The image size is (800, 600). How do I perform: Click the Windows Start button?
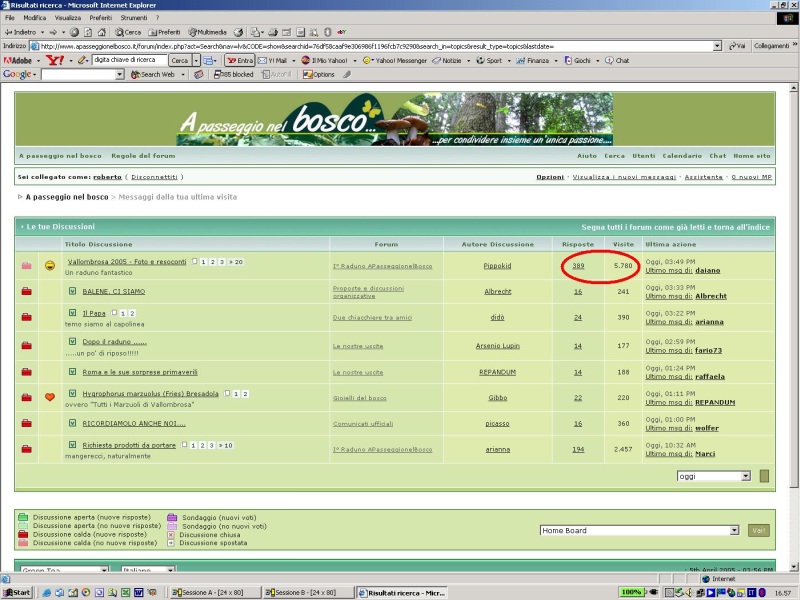tap(17, 593)
